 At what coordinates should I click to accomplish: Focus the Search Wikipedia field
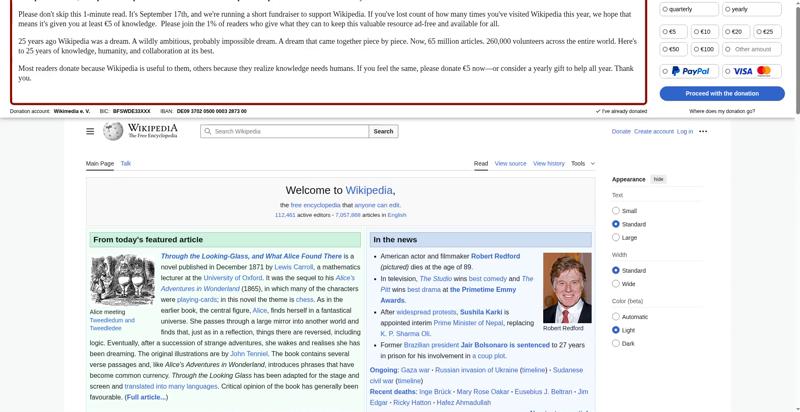click(284, 132)
